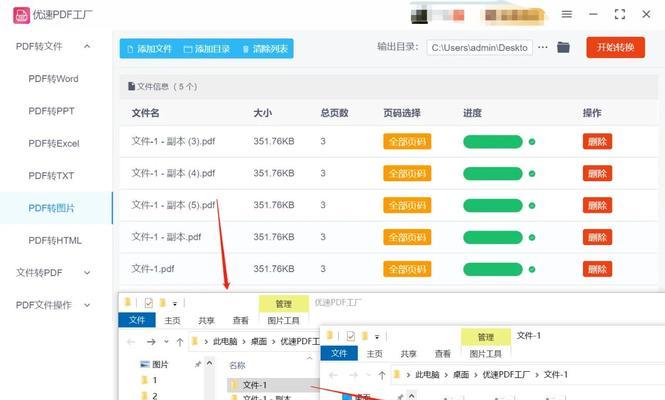Click the sort chevron above the 名称 column
Image resolution: width=665 pixels, height=400 pixels.
[310, 358]
